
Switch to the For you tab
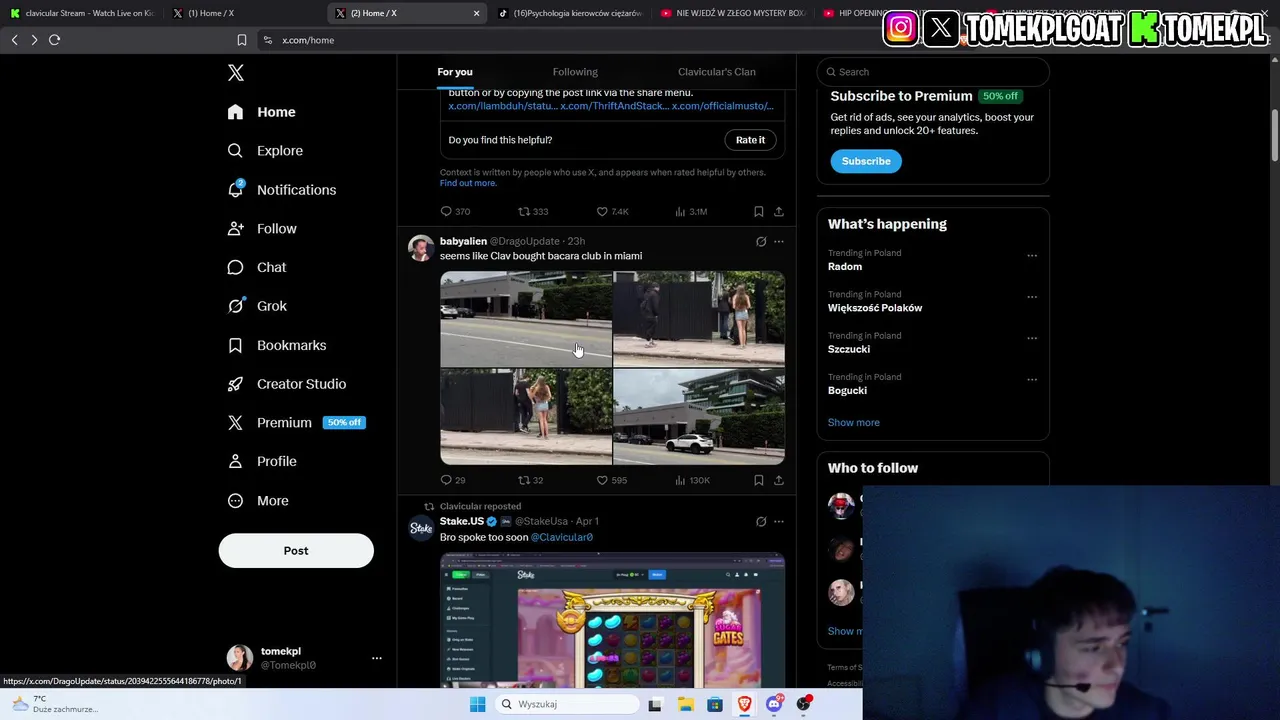click(x=455, y=72)
